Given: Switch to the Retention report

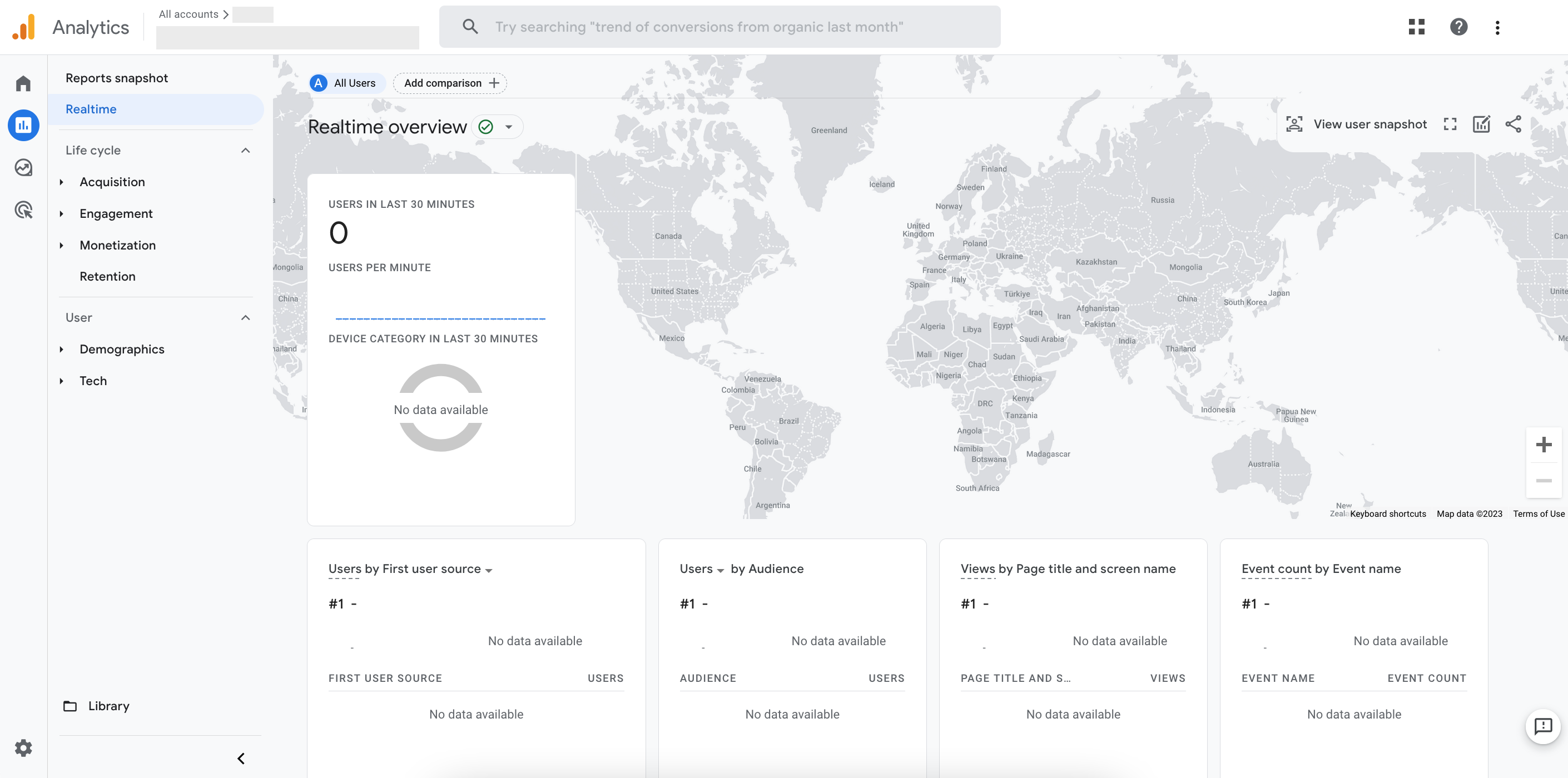Looking at the screenshot, I should pyautogui.click(x=108, y=276).
